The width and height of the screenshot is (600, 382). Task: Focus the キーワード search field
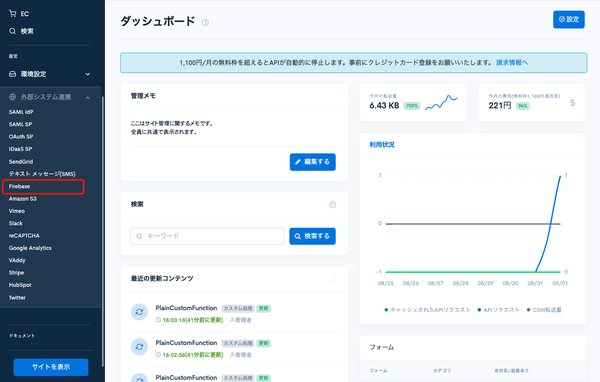tap(207, 236)
